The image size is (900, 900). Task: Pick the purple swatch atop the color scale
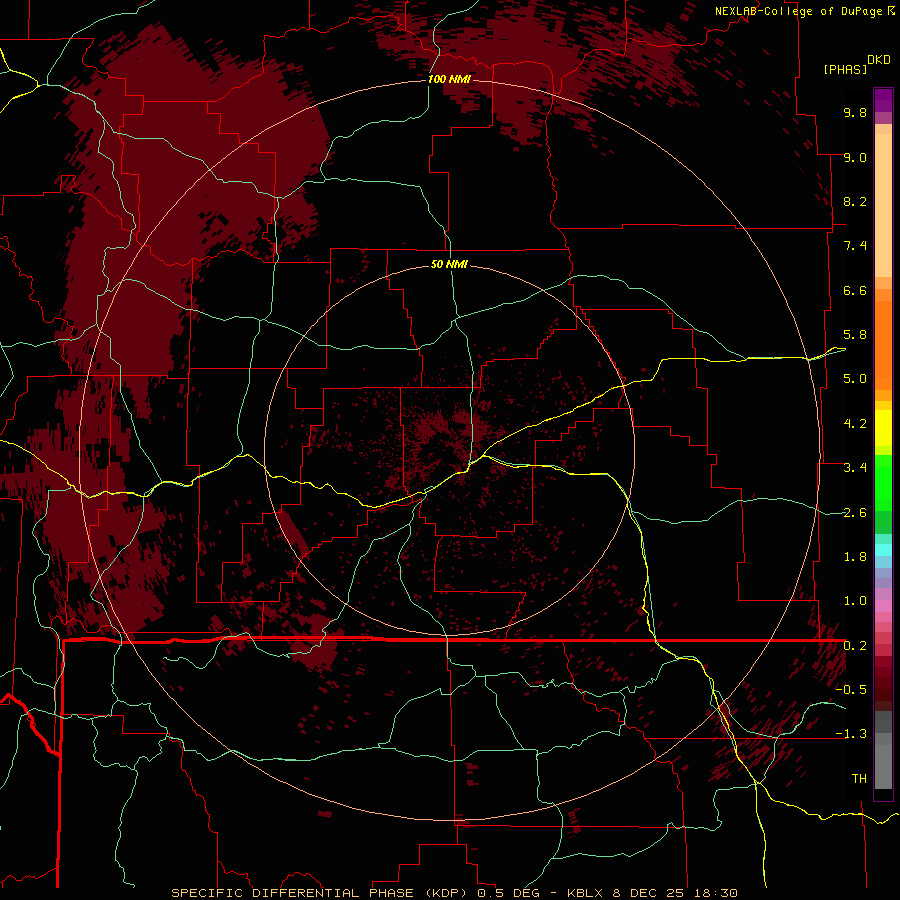[x=883, y=101]
